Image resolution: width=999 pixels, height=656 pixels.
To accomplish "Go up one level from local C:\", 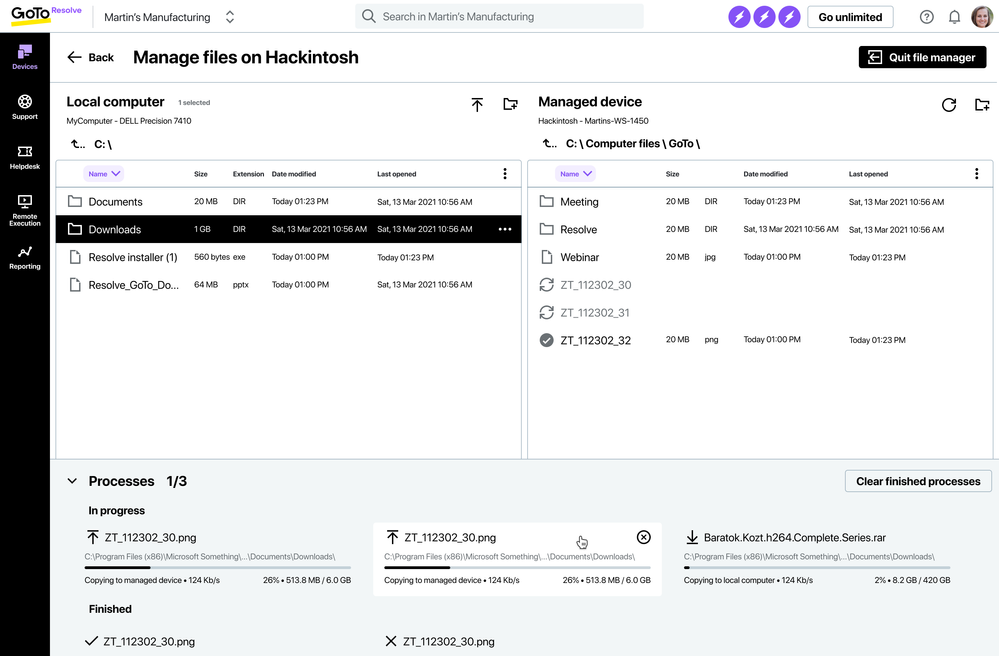I will point(78,144).
